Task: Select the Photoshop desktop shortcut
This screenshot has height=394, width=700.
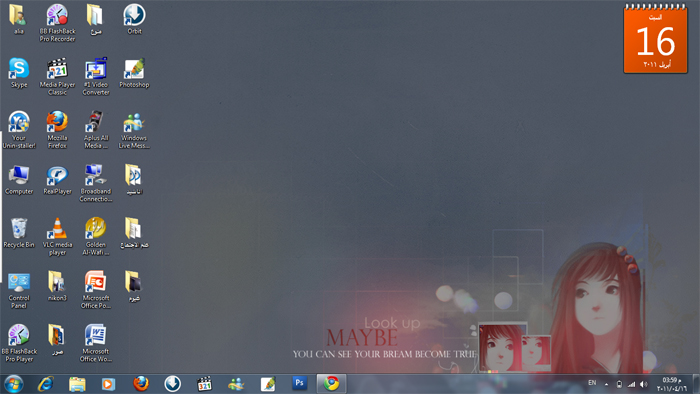Action: tap(134, 73)
